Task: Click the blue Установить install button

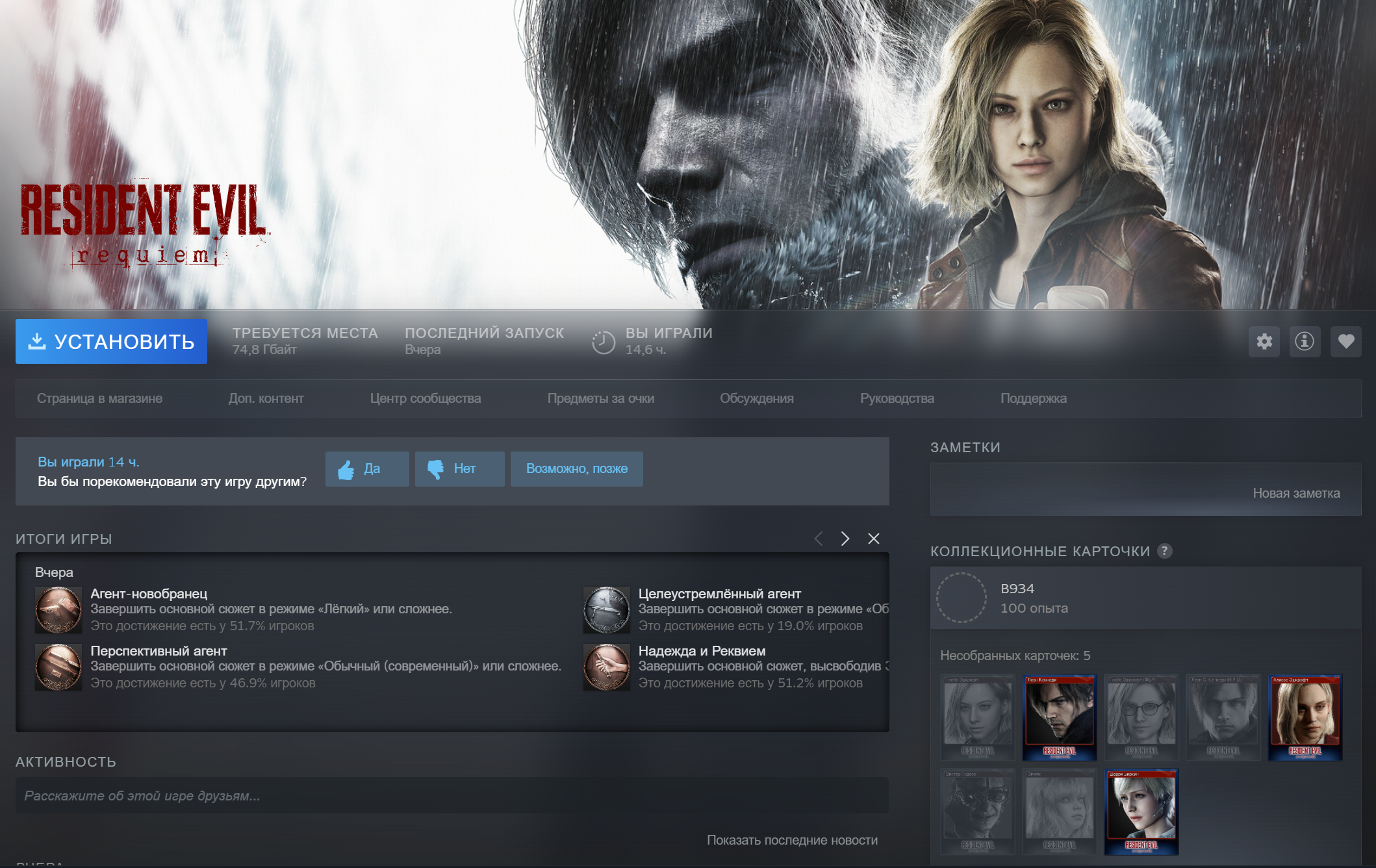Action: pos(111,342)
